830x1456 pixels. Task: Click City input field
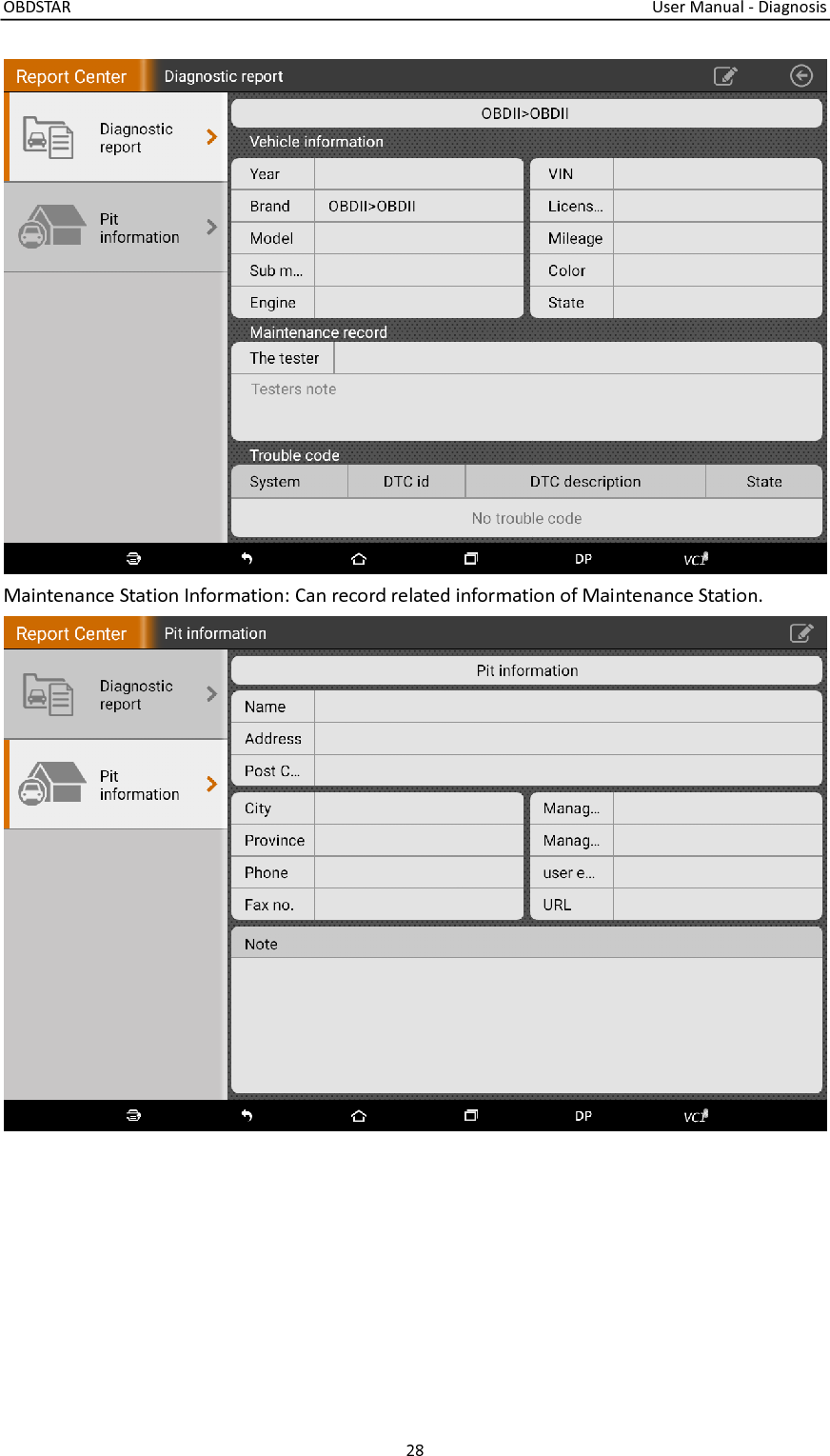(419, 808)
